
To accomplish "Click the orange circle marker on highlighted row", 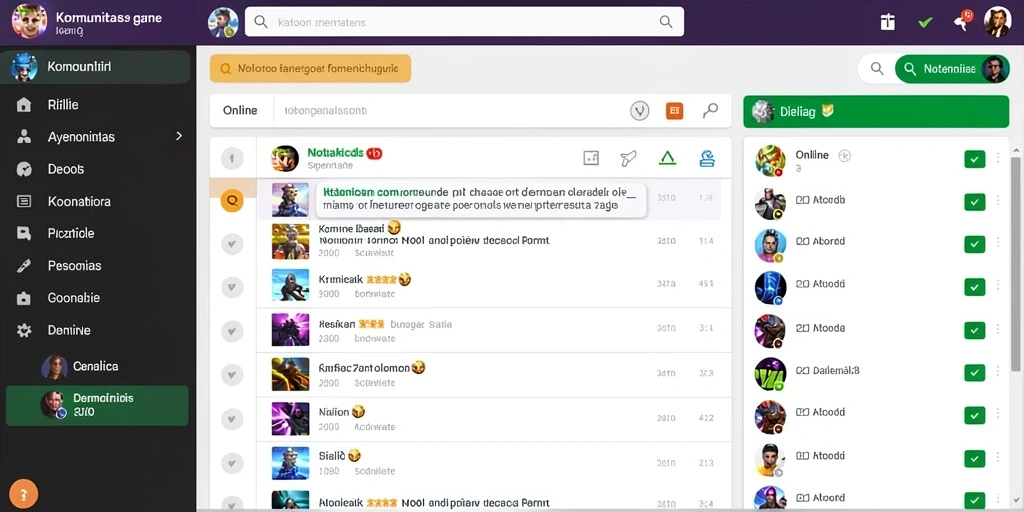I will tap(232, 200).
